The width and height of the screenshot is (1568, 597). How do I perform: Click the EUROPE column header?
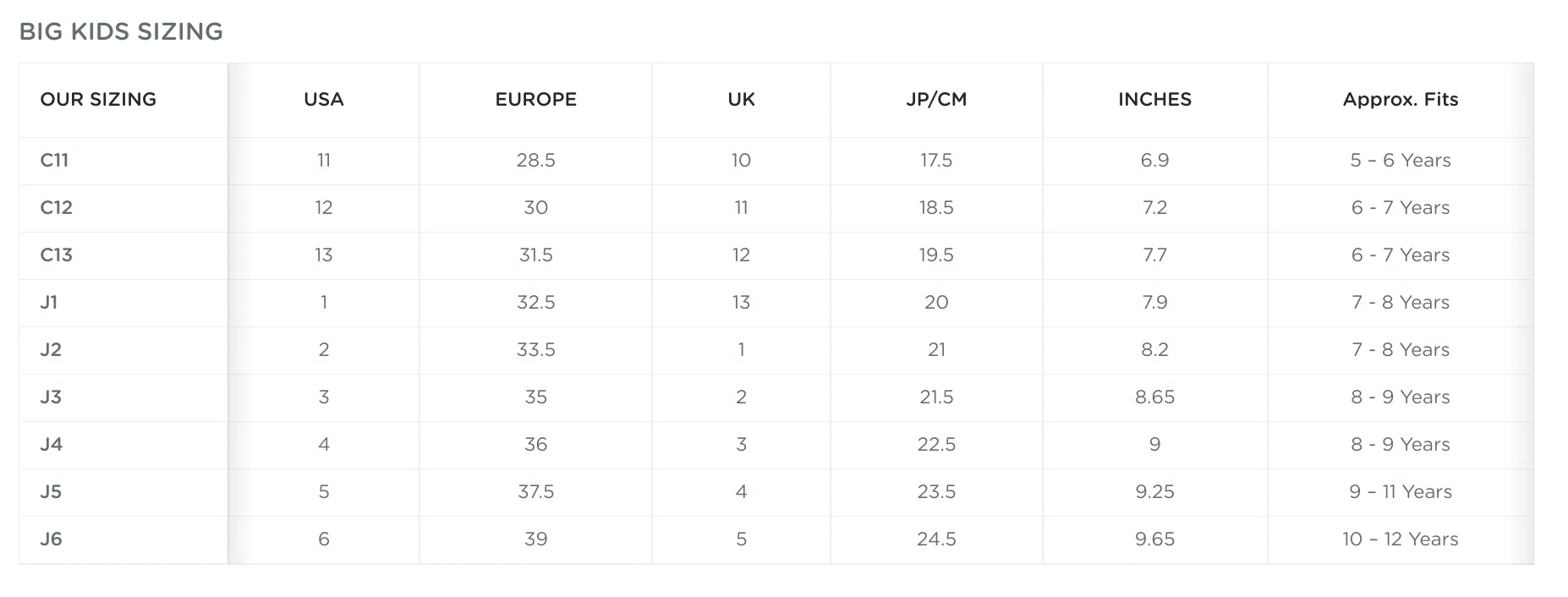click(536, 99)
